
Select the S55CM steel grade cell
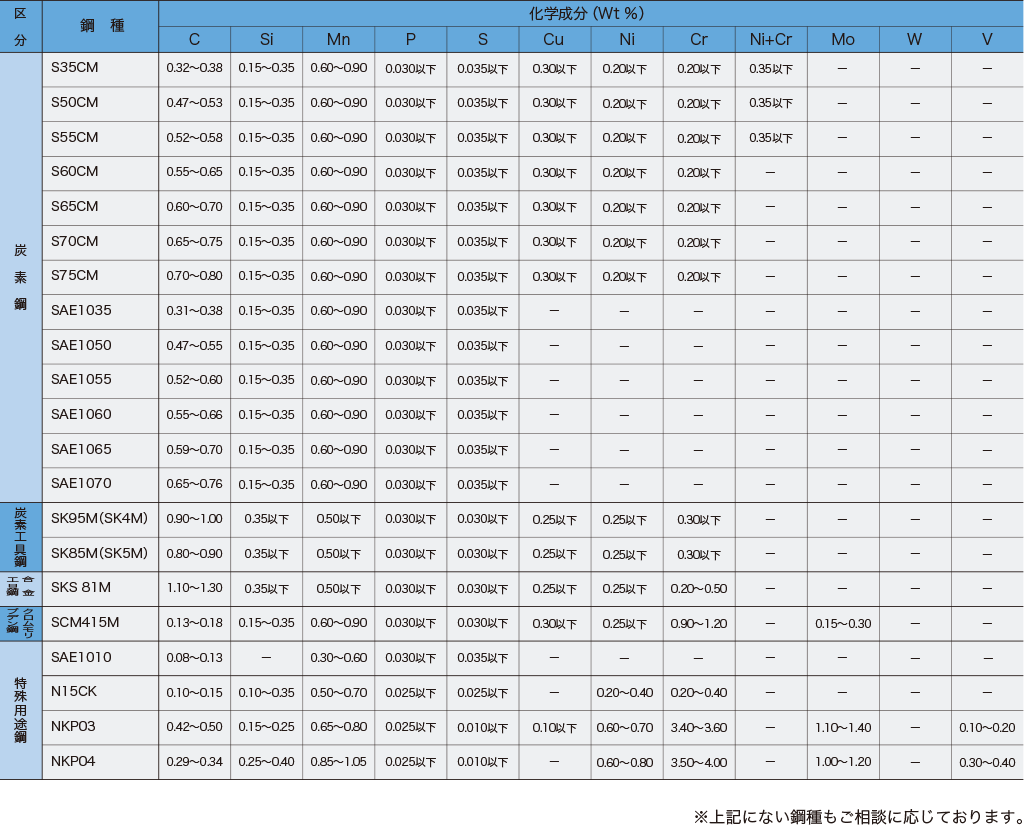[x=101, y=138]
